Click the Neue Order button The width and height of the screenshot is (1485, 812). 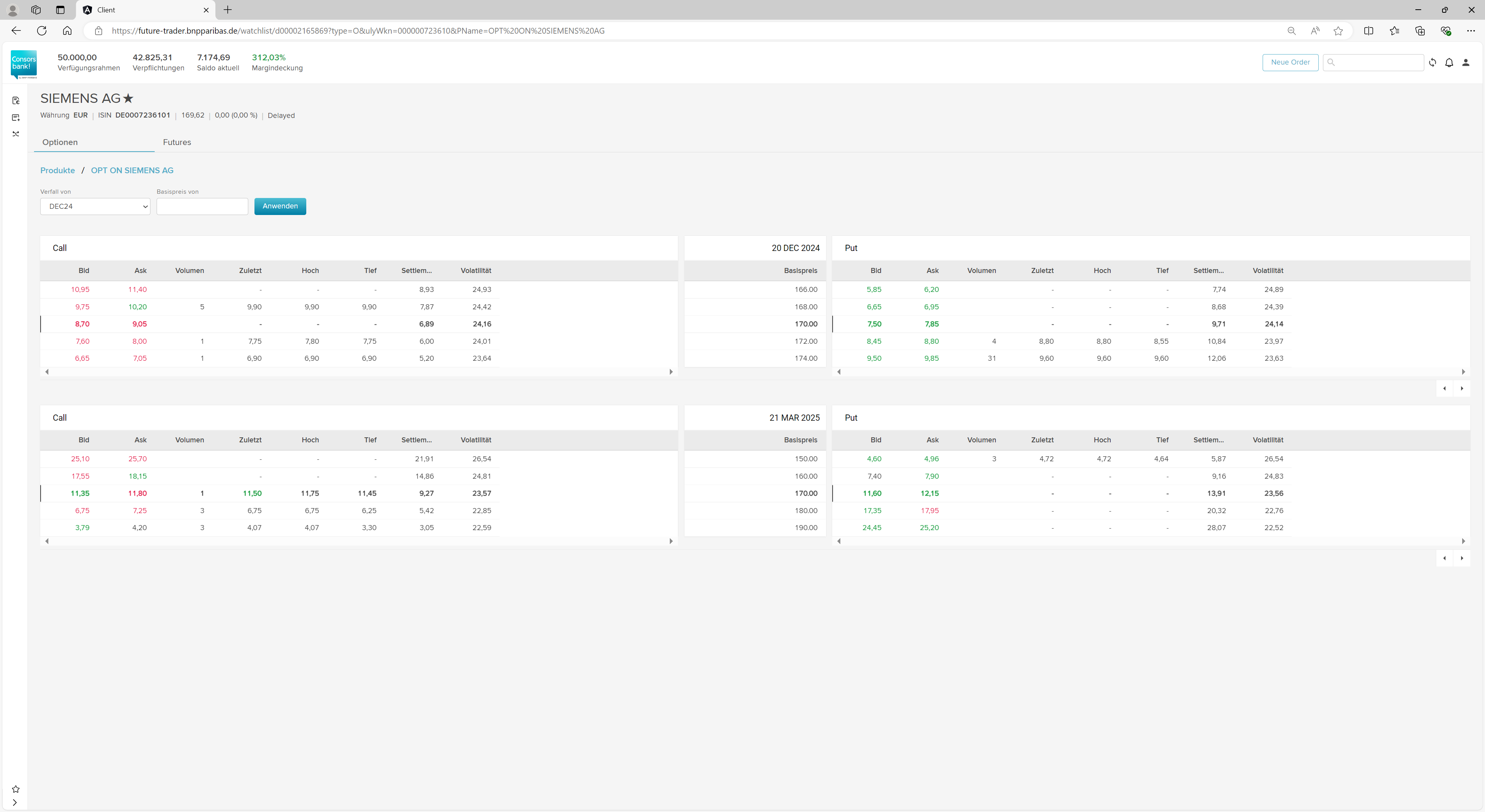1290,62
